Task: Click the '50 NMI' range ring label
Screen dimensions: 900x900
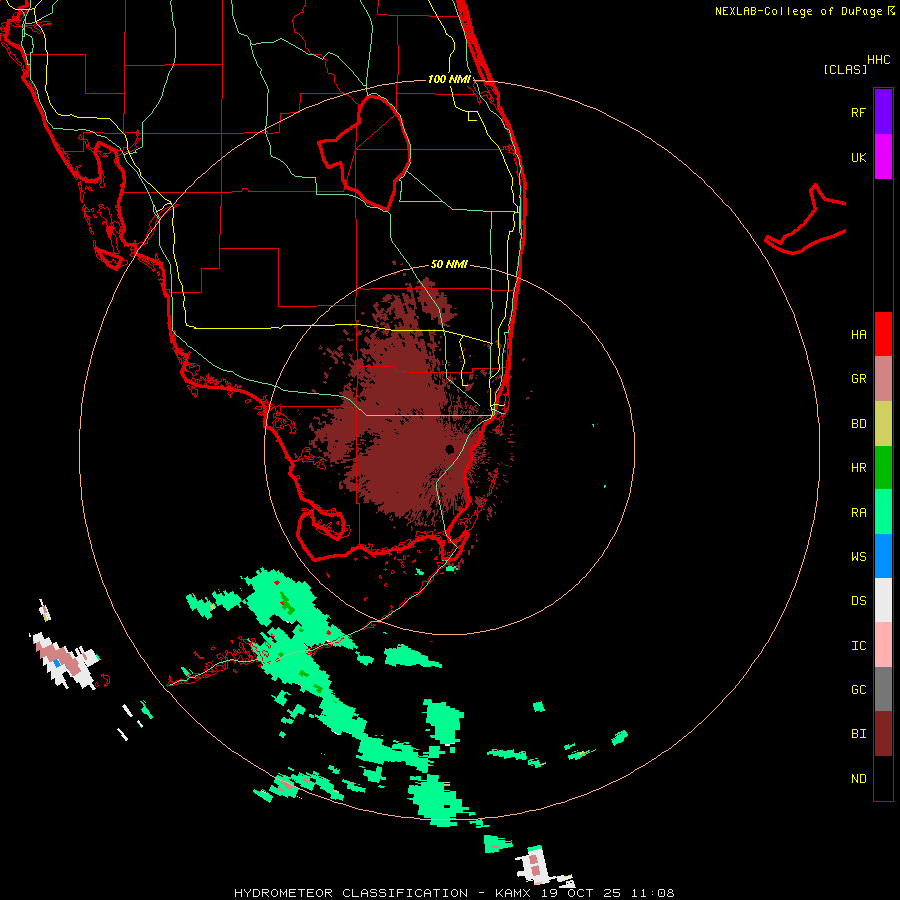Action: coord(449,264)
